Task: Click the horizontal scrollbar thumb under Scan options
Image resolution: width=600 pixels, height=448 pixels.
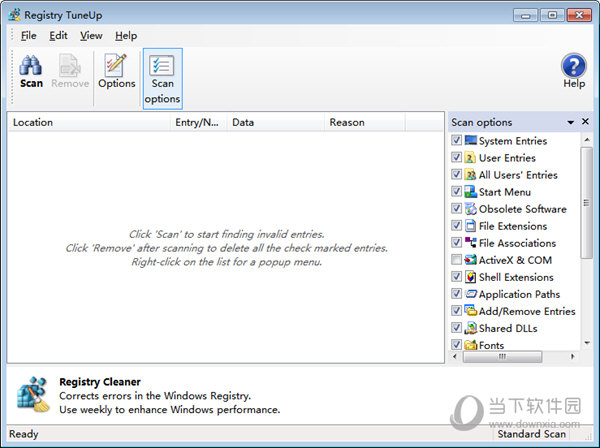Action: tap(502, 357)
